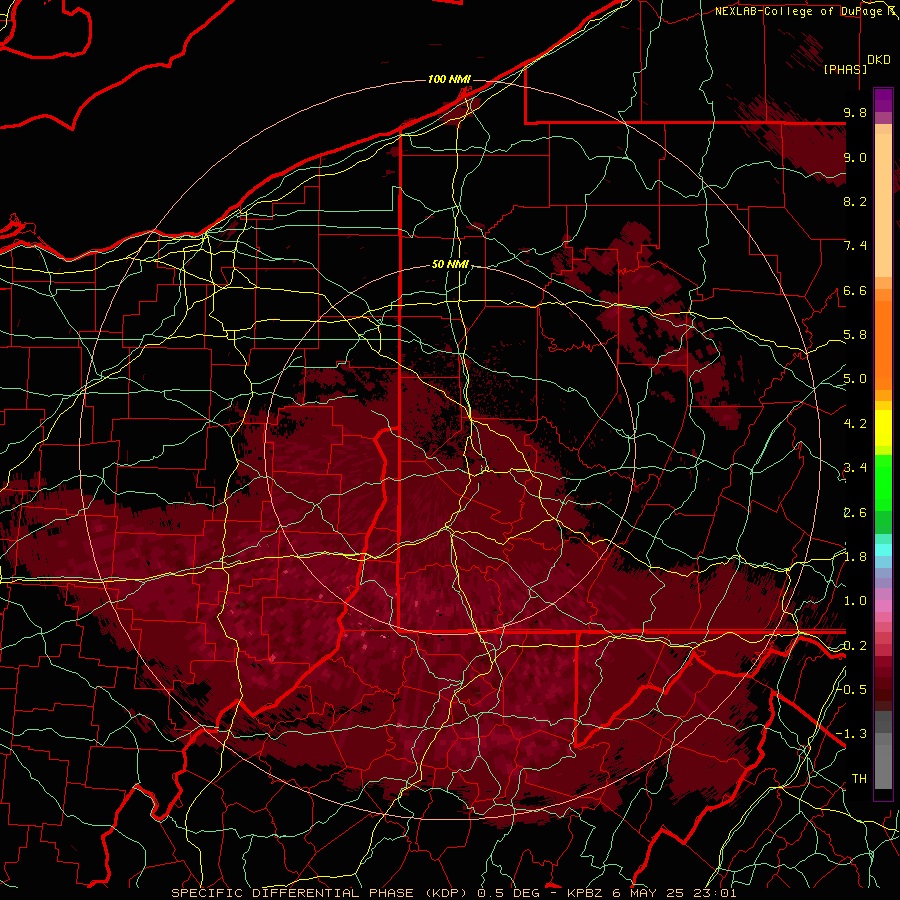Click the purple band atop the color scale
The height and width of the screenshot is (900, 900).
click(883, 100)
